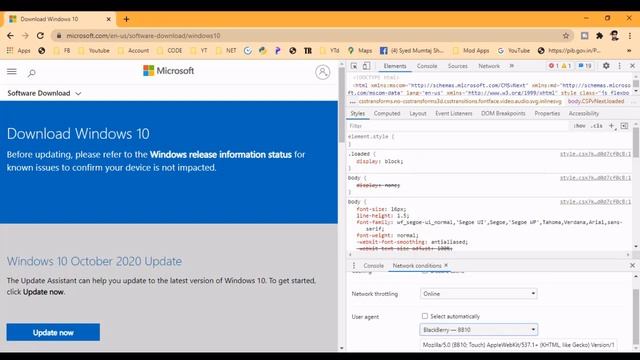The height and width of the screenshot is (360, 640).
Task: Switch to the Console tab in the top DevTools bar
Action: [427, 66]
